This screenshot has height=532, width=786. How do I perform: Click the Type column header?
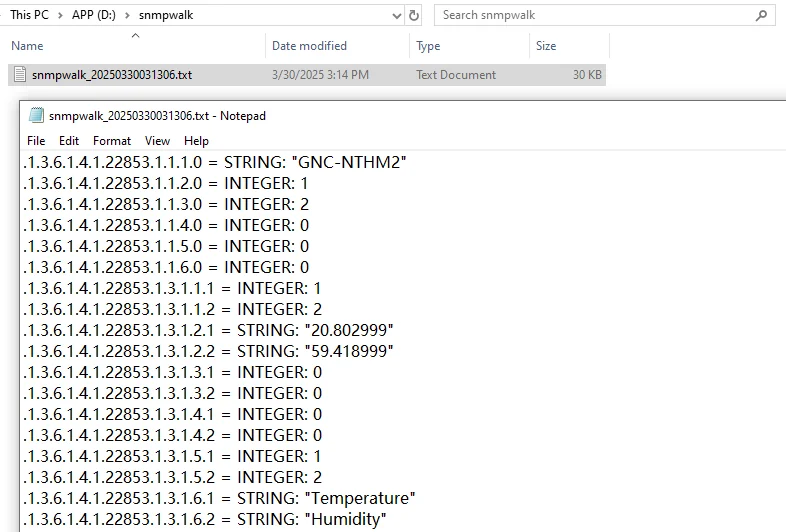pyautogui.click(x=469, y=46)
